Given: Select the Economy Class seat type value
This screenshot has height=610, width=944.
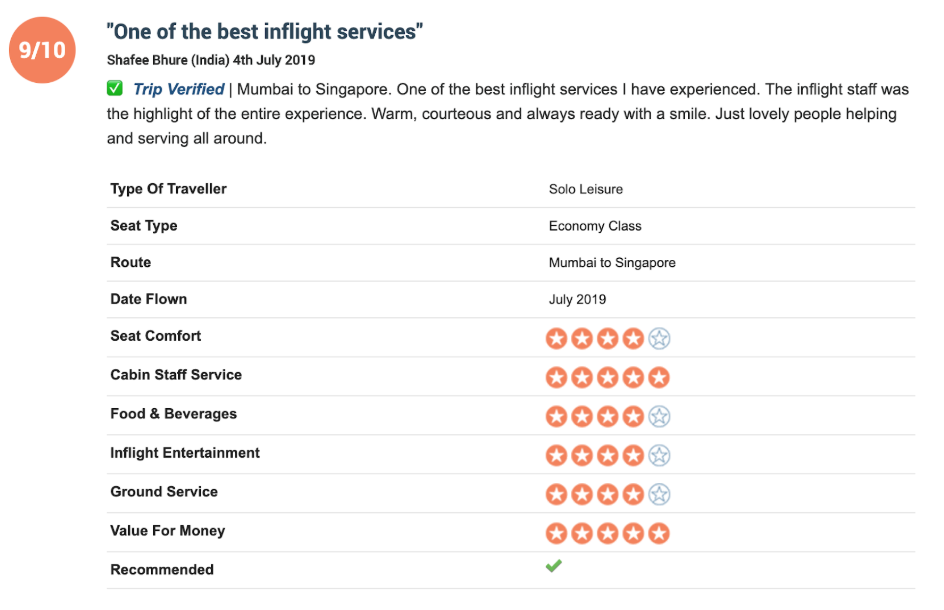Looking at the screenshot, I should 595,226.
